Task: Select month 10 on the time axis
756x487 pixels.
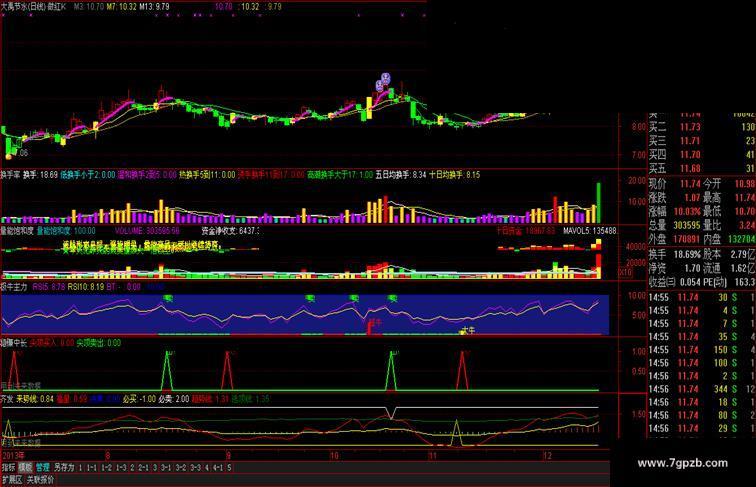Action: (x=334, y=455)
